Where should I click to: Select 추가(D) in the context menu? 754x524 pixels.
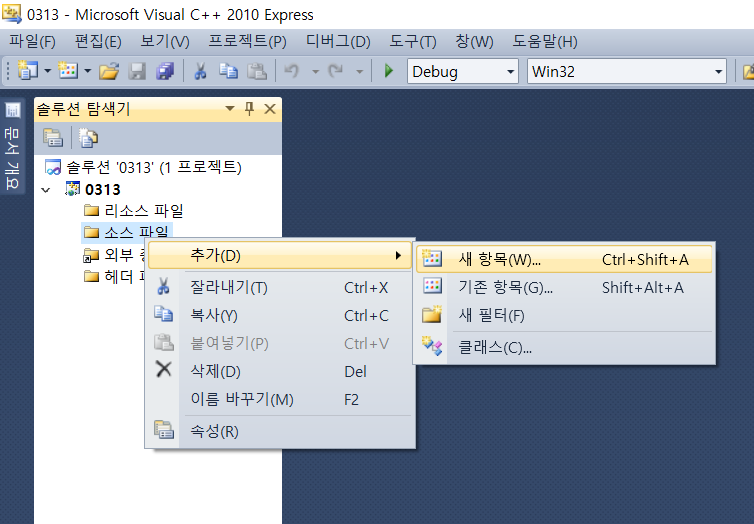coord(279,255)
